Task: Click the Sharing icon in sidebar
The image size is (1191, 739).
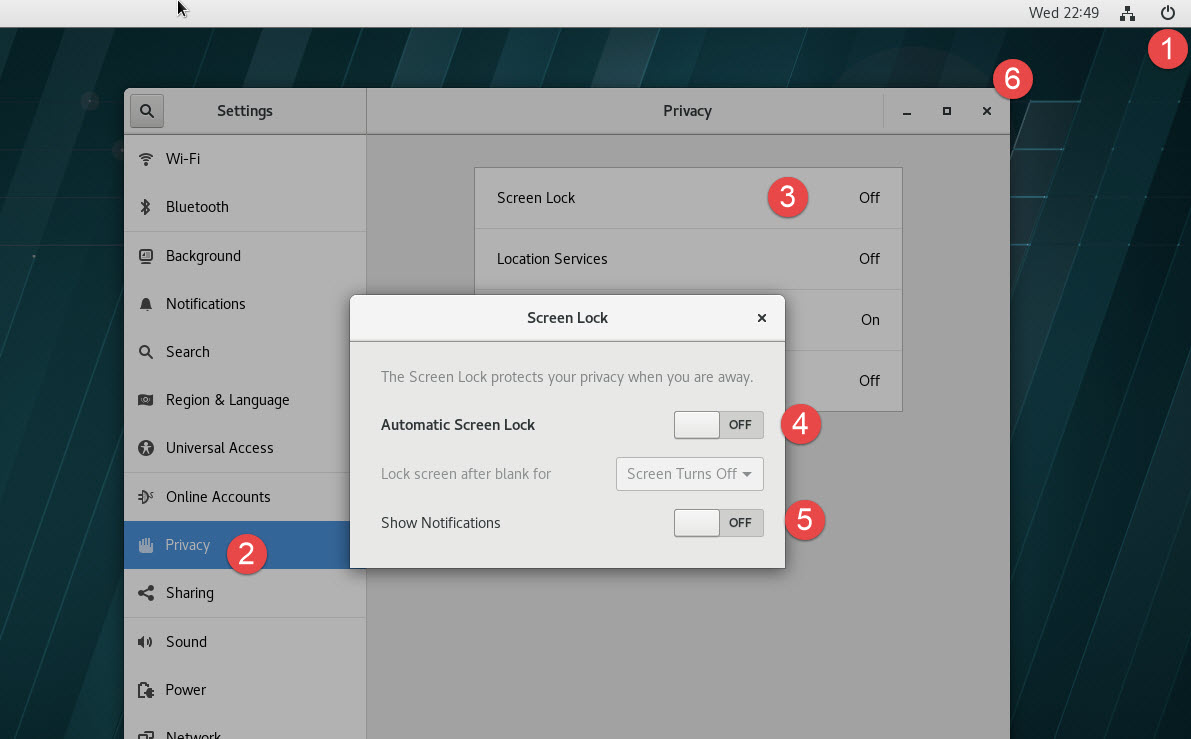Action: (146, 593)
